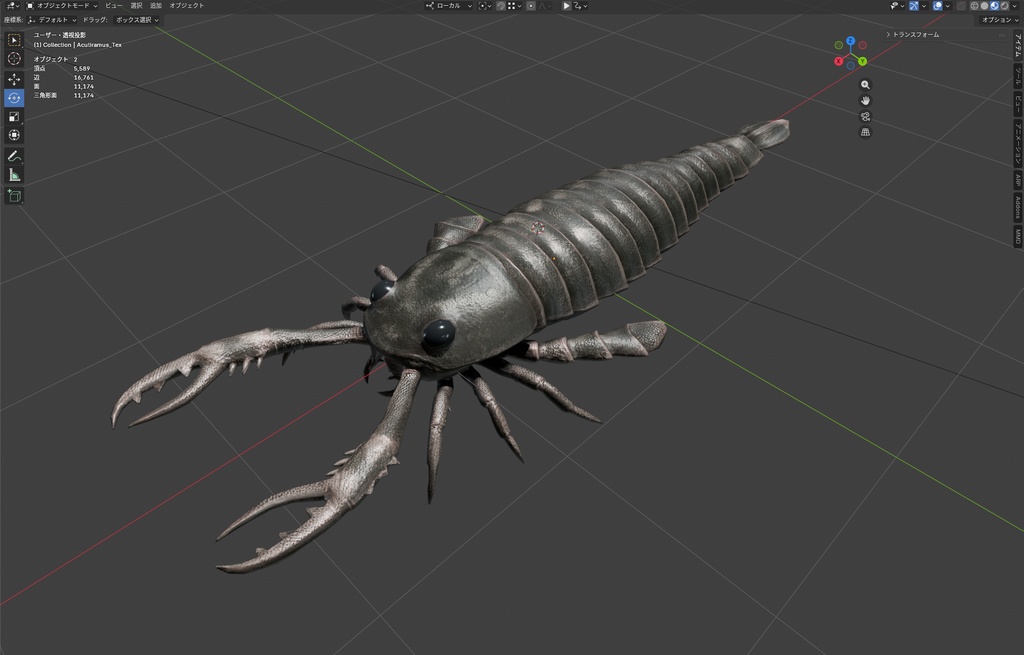Open オブジェクトモード mode dropdown
Viewport: 1024px width, 655px height.
(61, 6)
